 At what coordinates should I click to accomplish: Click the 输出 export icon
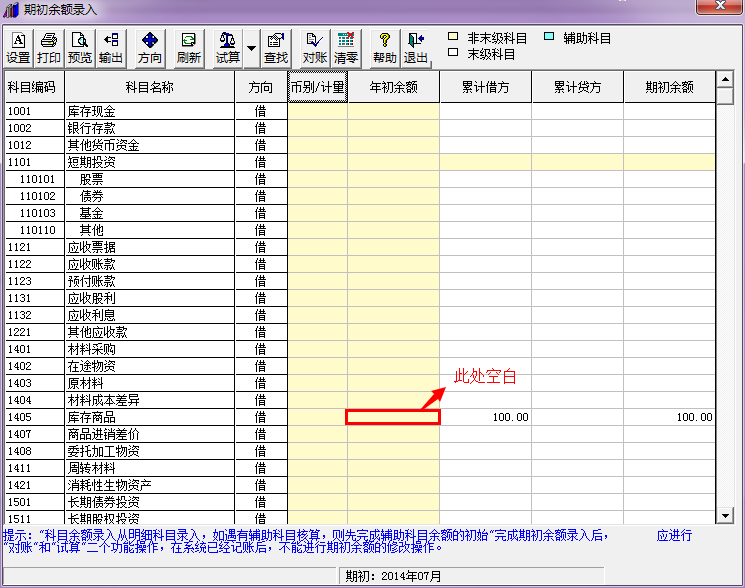click(x=111, y=48)
